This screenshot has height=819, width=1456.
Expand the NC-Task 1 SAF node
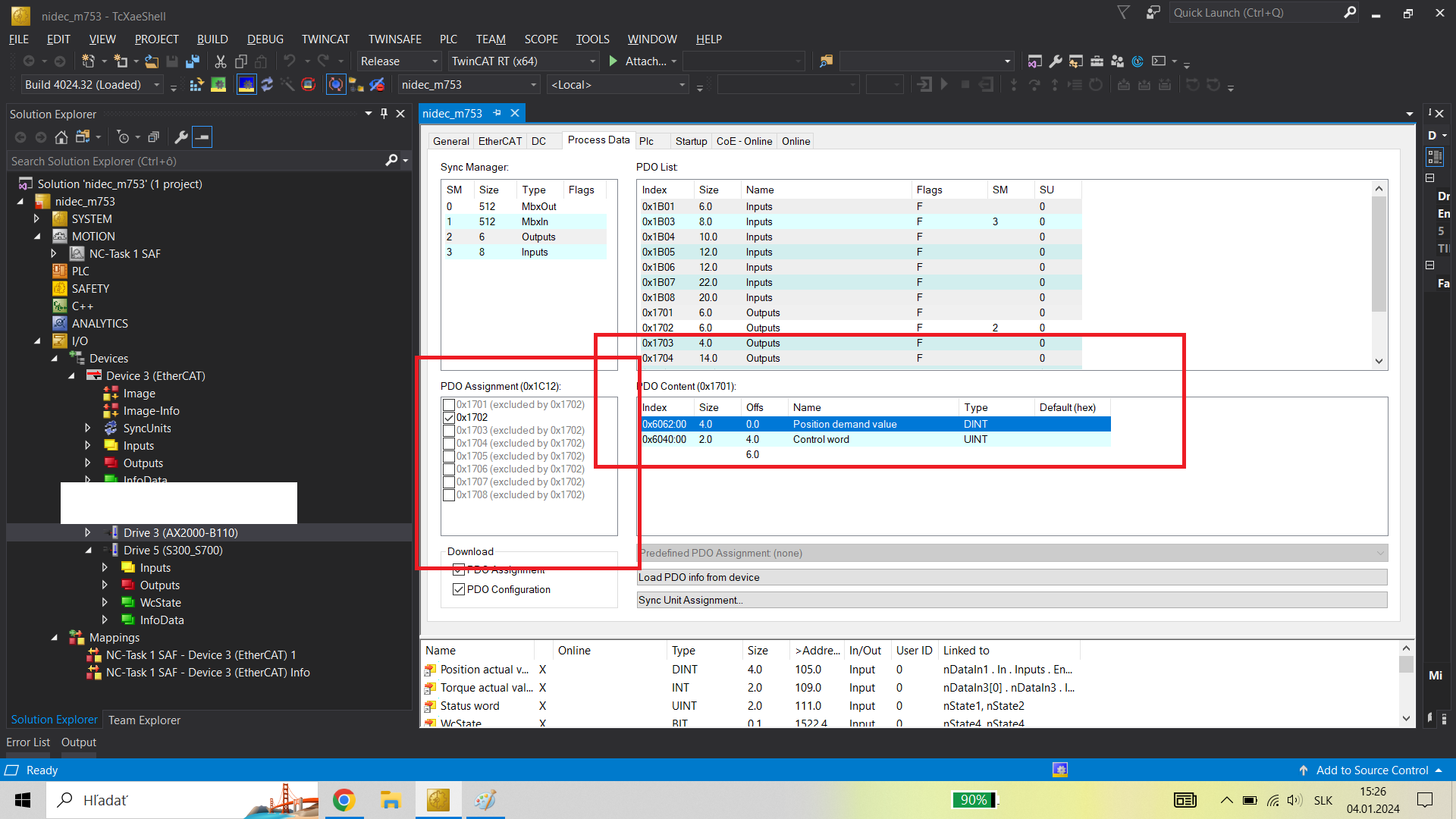coord(53,254)
